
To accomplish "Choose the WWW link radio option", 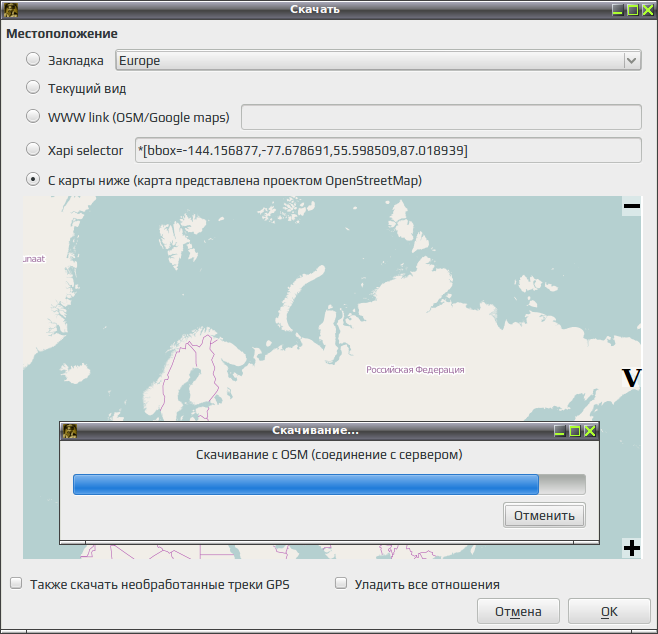I will pyautogui.click(x=33, y=116).
